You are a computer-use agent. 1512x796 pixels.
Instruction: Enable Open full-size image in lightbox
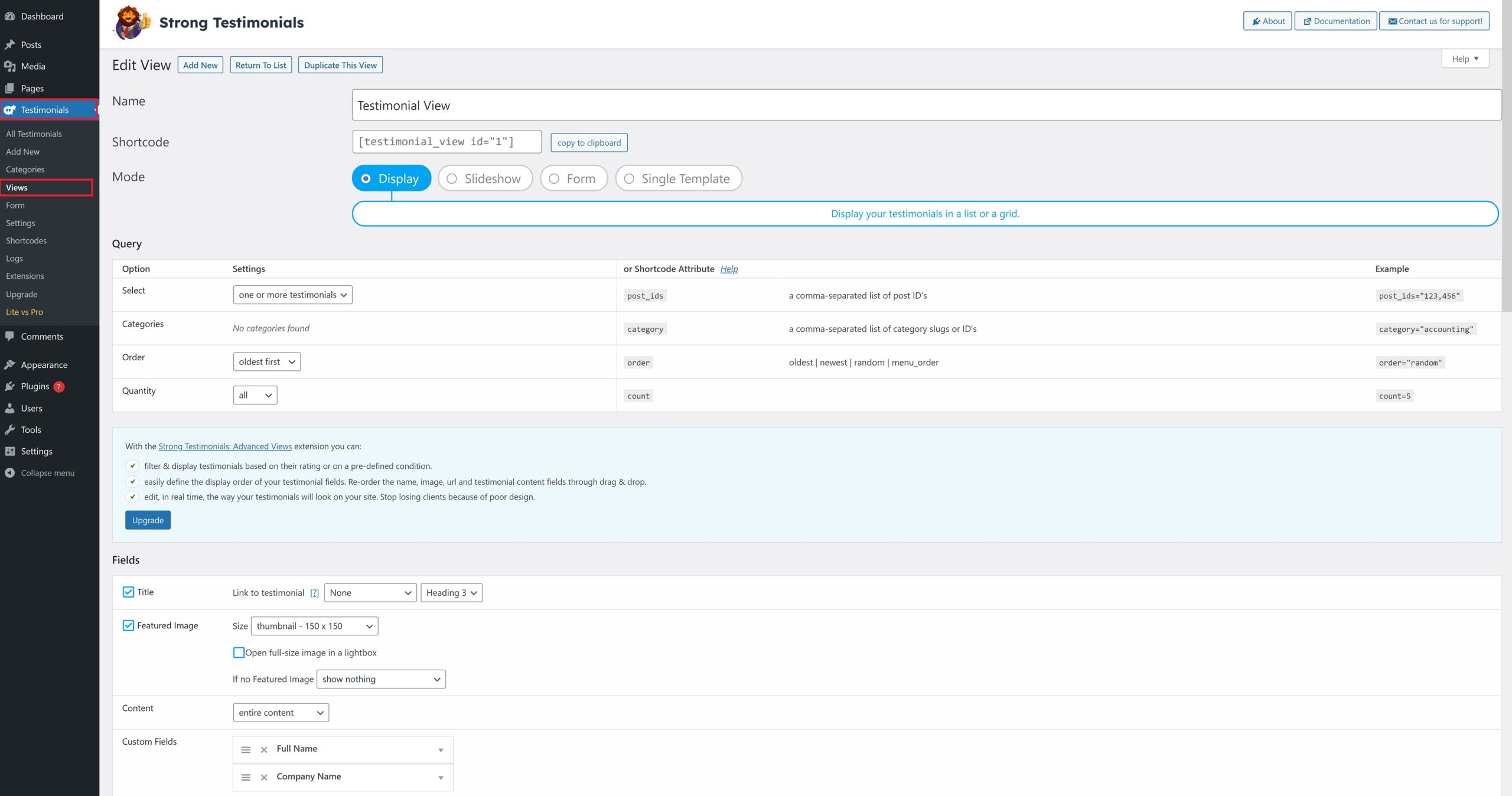coord(239,653)
